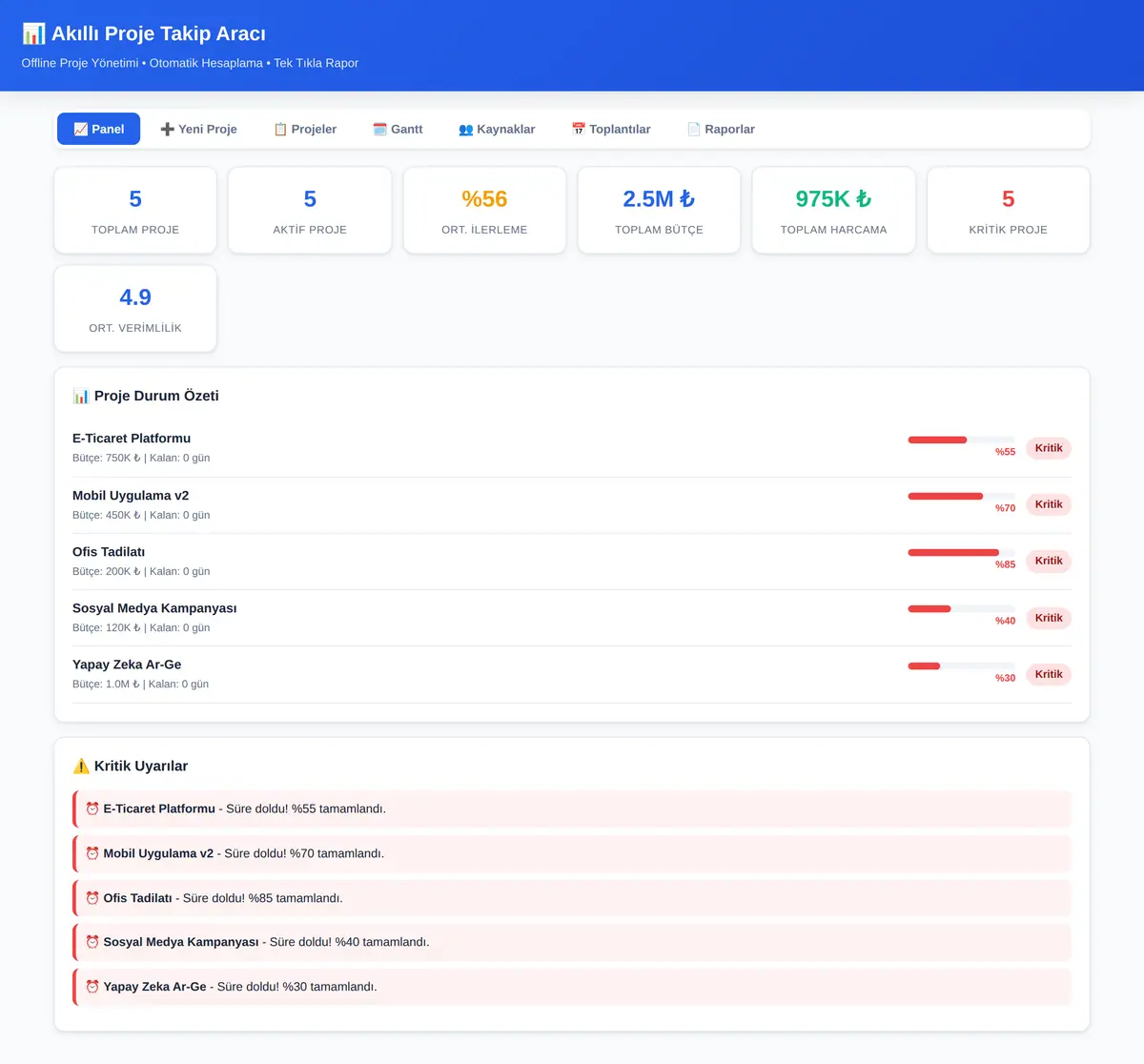Click "Sosyal Medya Kampanyası" in status summary list
Viewport: 1144px width, 1064px height.
click(x=154, y=608)
